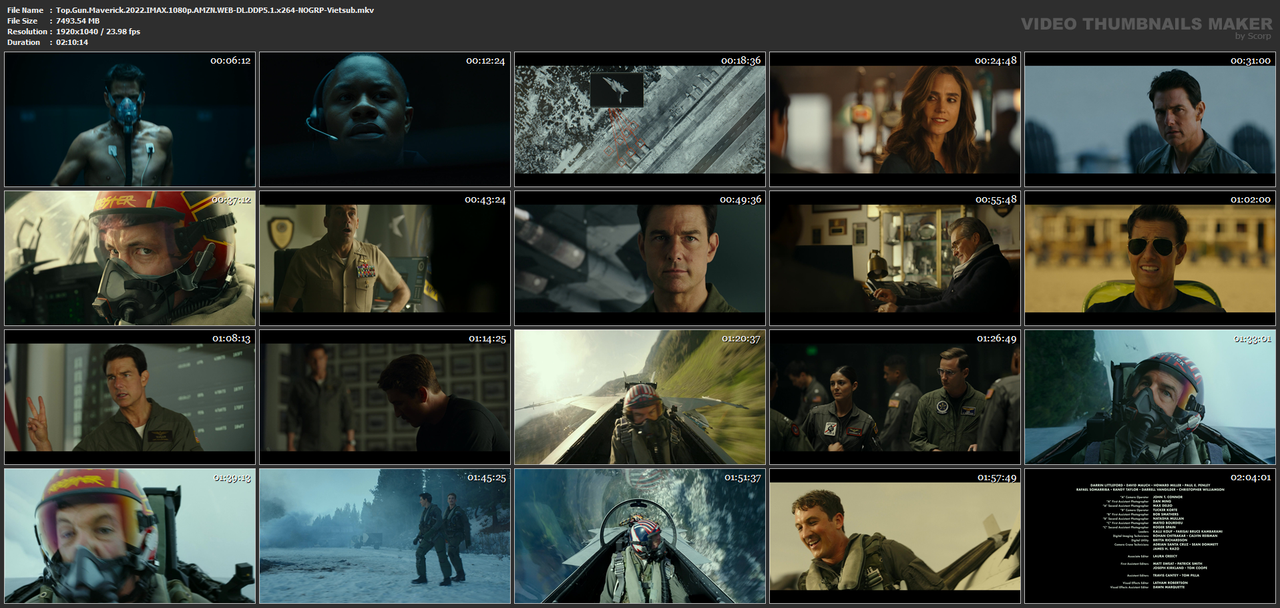
Task: Select the 01:26:49 pilots group thumbnail
Action: [895, 398]
